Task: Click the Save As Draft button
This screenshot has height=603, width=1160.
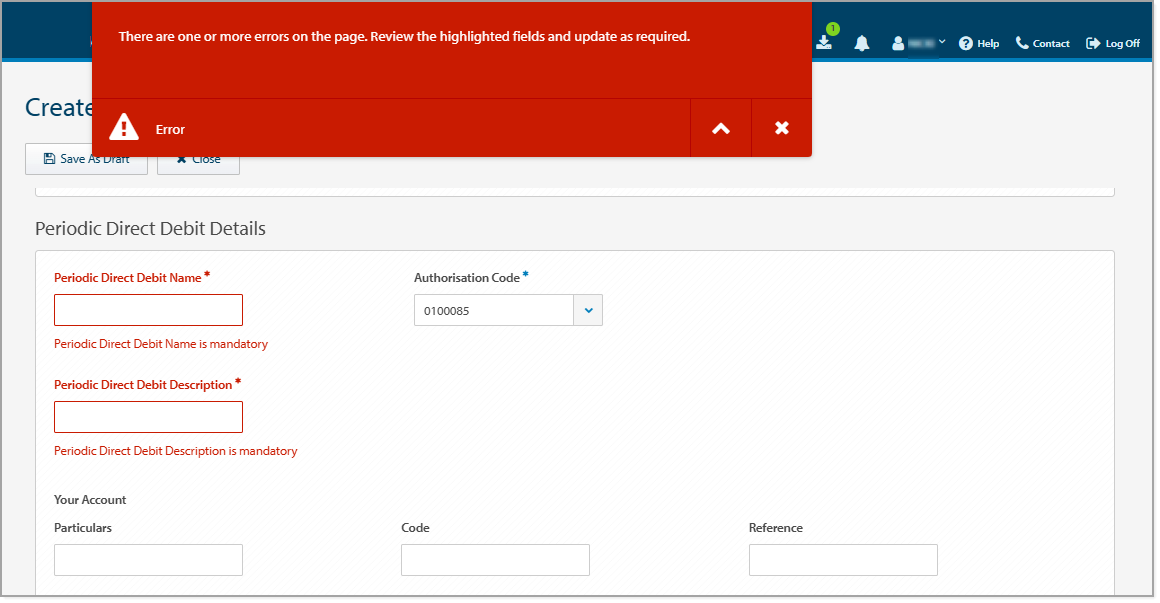Action: point(86,158)
